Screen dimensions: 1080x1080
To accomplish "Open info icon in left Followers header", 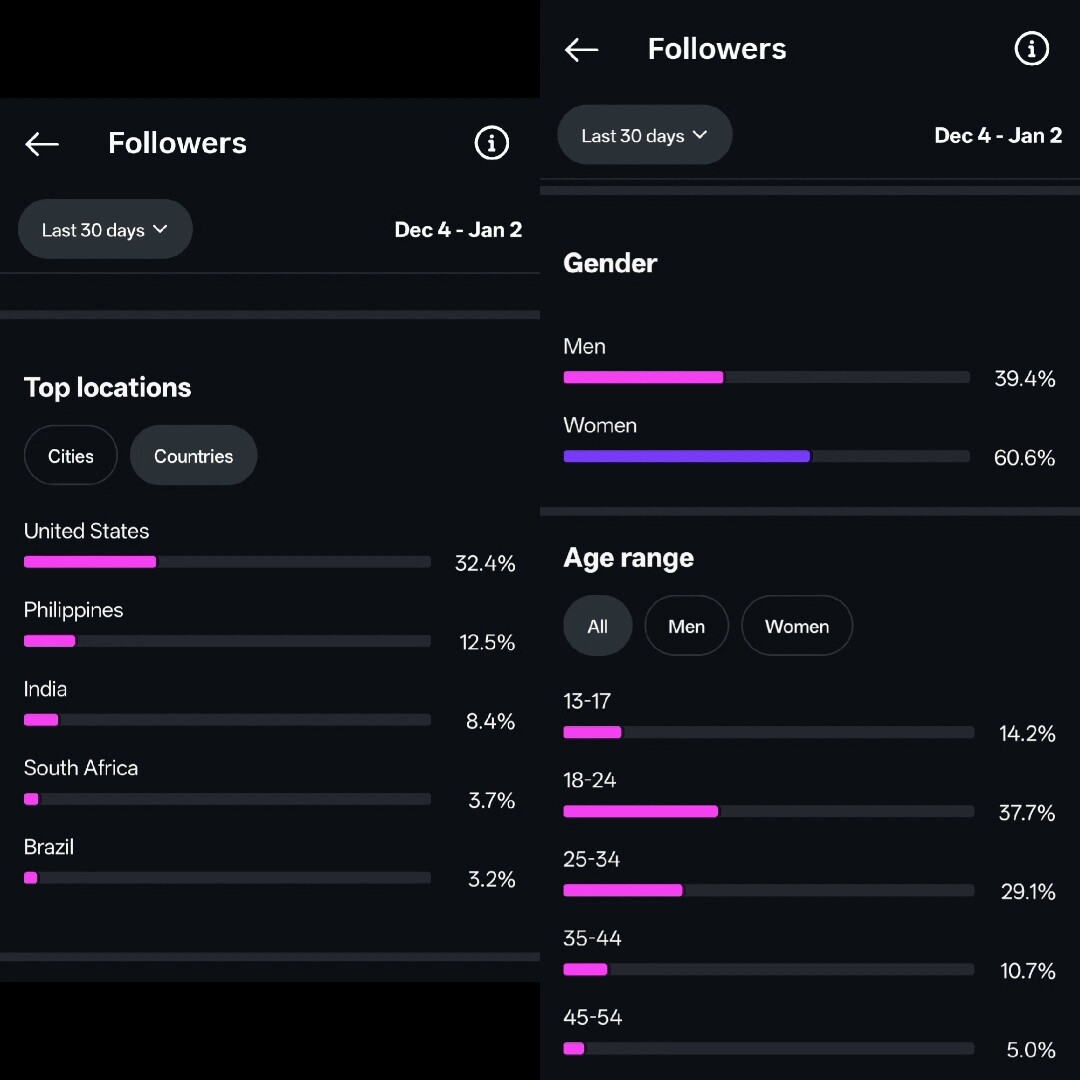I will click(491, 144).
